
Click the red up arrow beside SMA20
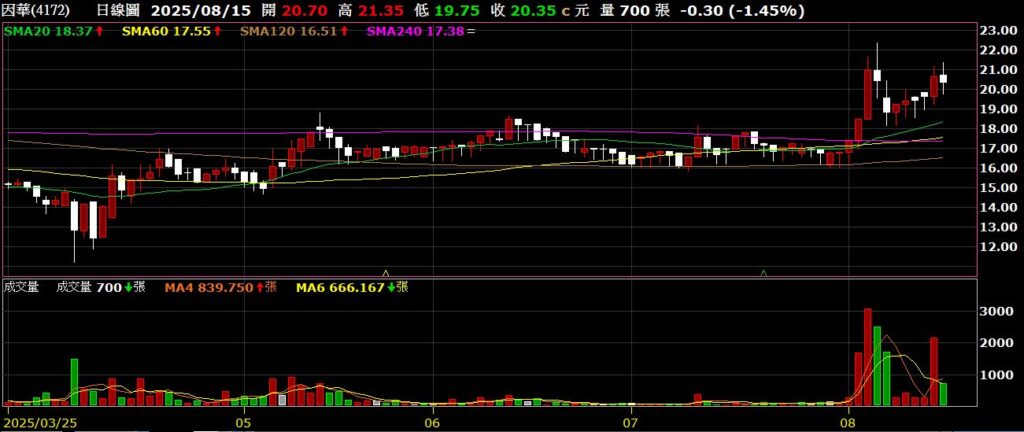100,32
